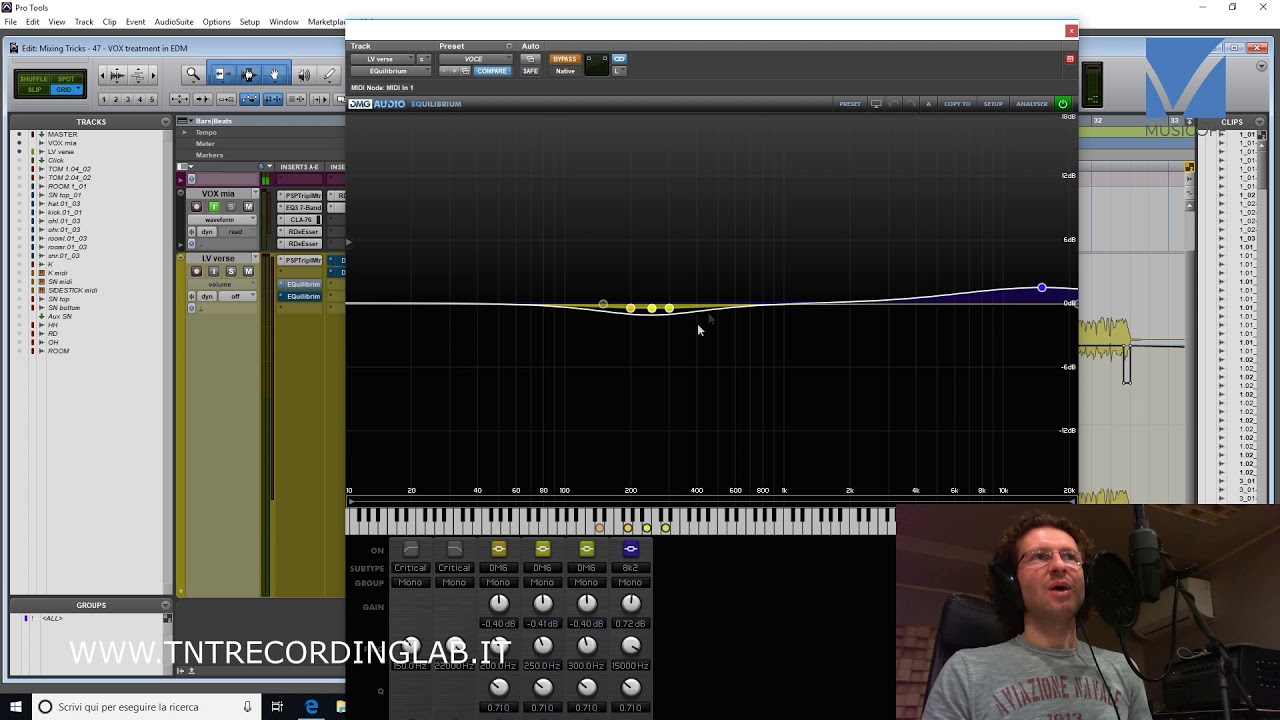Image resolution: width=1280 pixels, height=720 pixels.
Task: Open the Windows Start menu
Action: (15, 707)
